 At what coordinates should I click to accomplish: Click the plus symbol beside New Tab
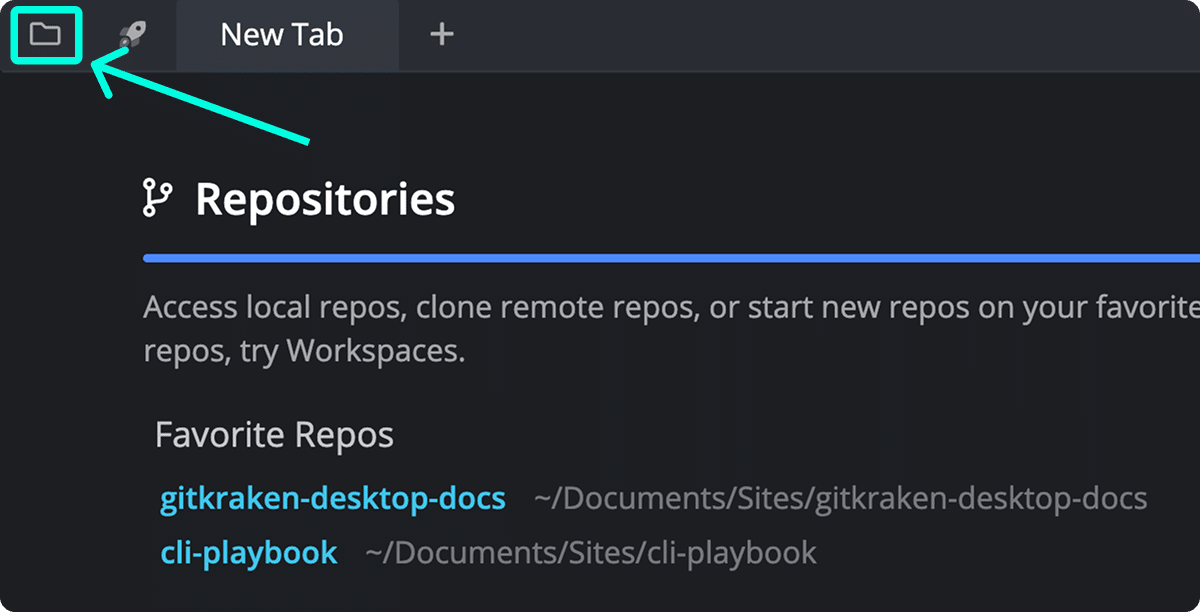point(440,35)
